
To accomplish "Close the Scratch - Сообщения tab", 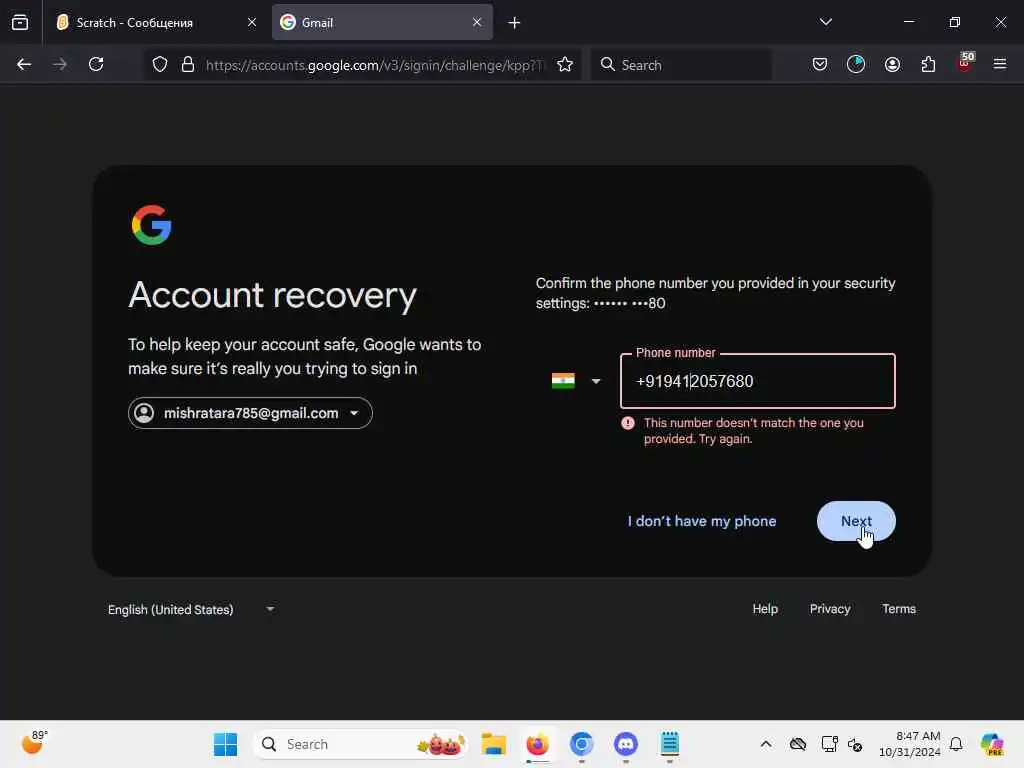I will (251, 22).
